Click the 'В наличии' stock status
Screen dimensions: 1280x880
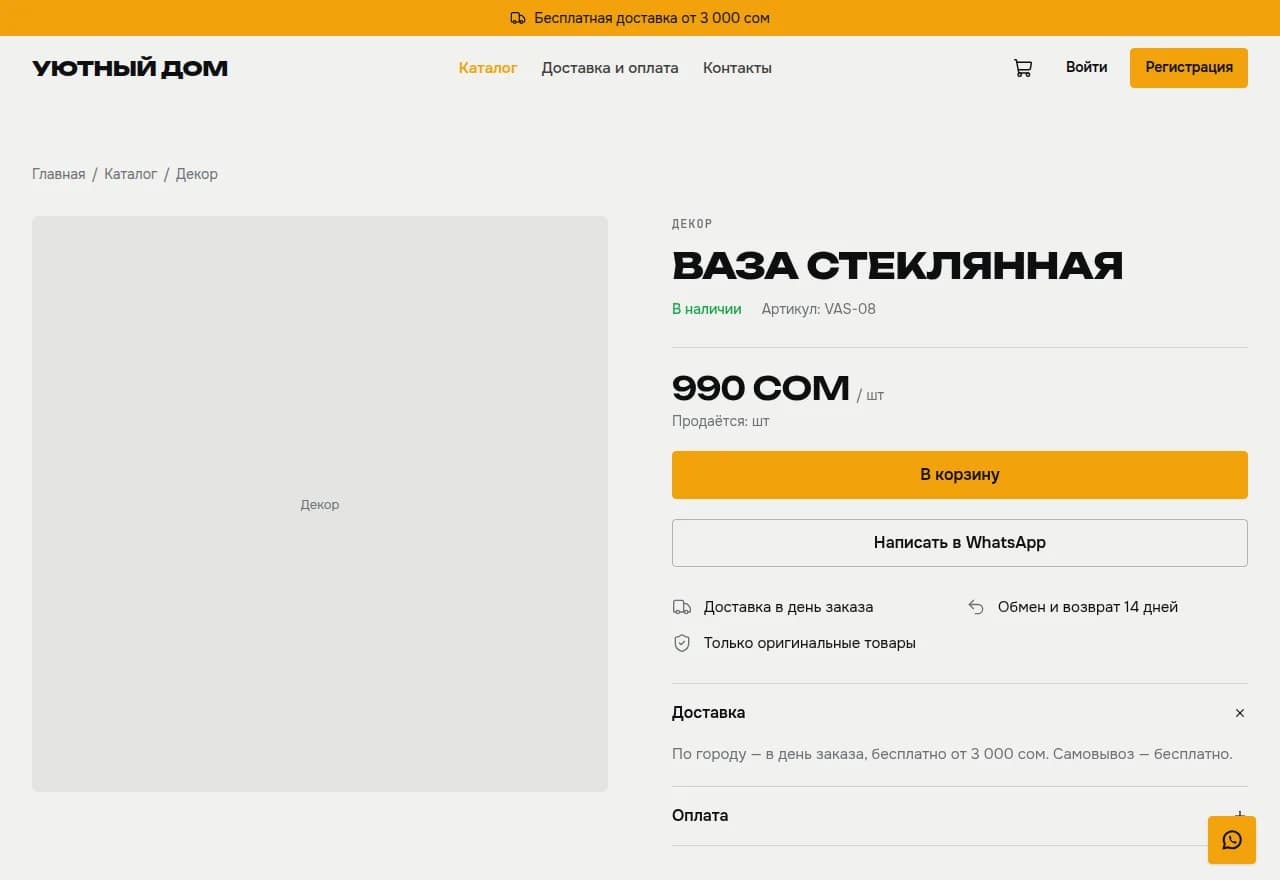click(x=707, y=309)
